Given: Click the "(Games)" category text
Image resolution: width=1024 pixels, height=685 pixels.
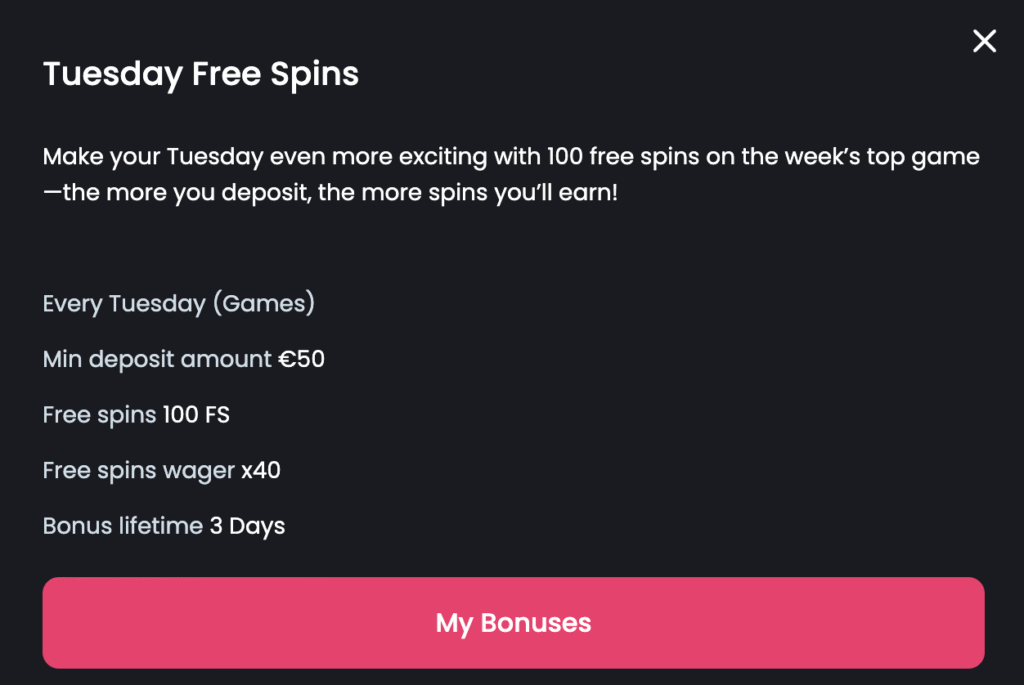Looking at the screenshot, I should pos(263,303).
